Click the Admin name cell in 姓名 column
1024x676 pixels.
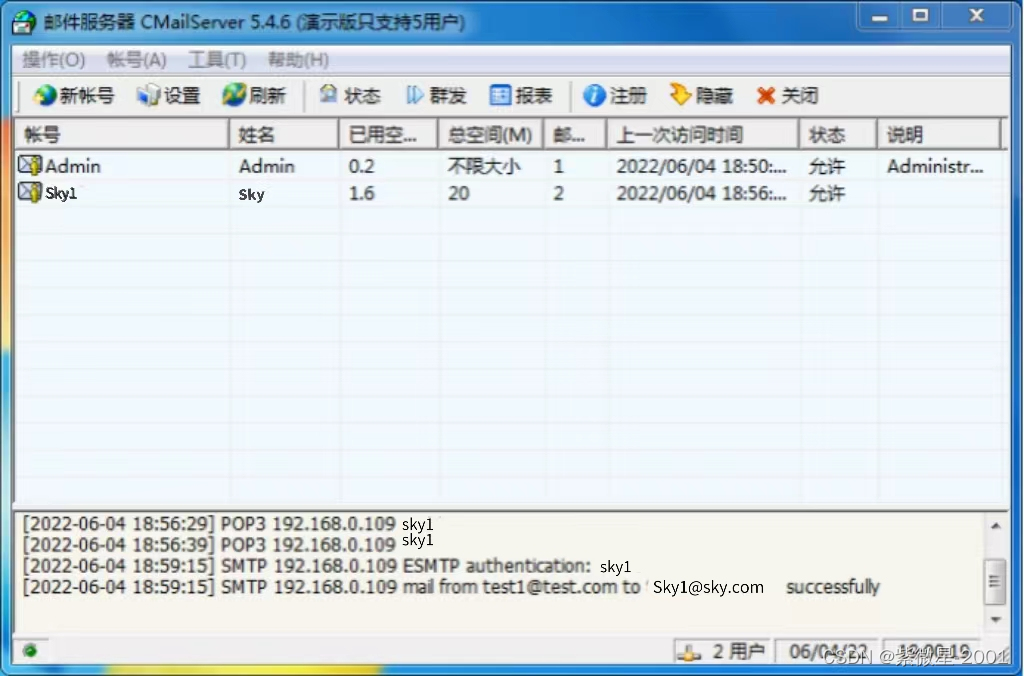(266, 167)
